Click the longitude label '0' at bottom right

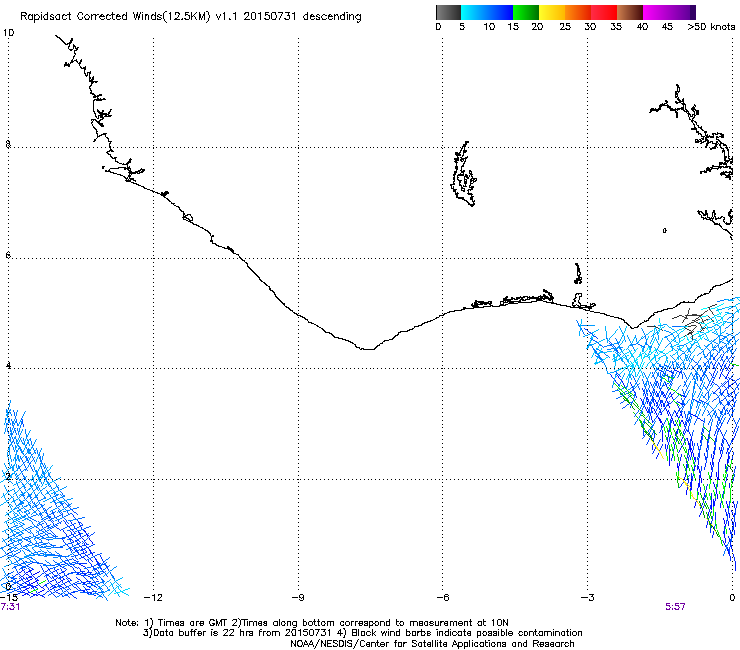(732, 598)
